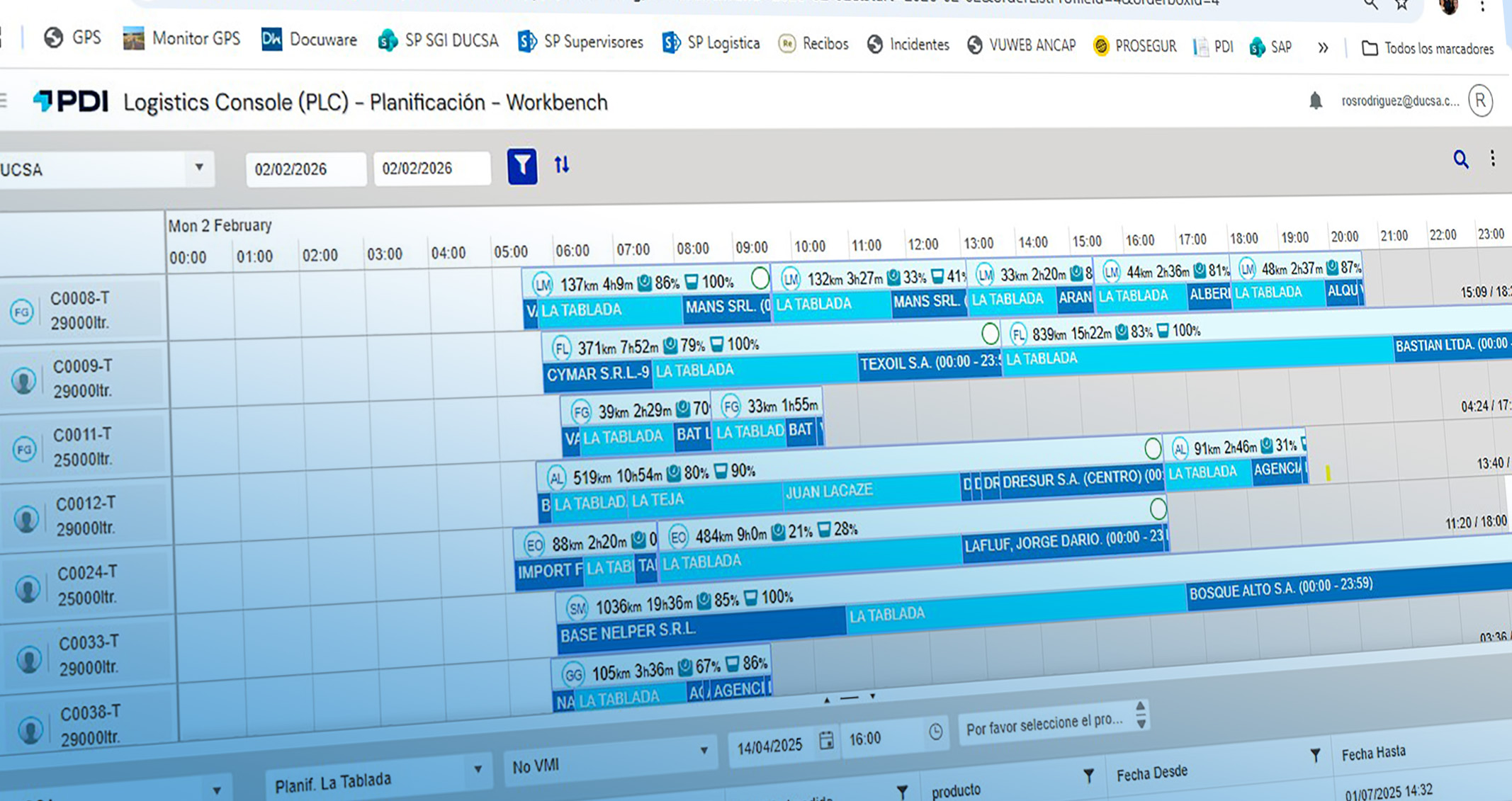Image resolution: width=1512 pixels, height=801 pixels.
Task: Click the LM badge on the 137km trip
Action: (543, 285)
